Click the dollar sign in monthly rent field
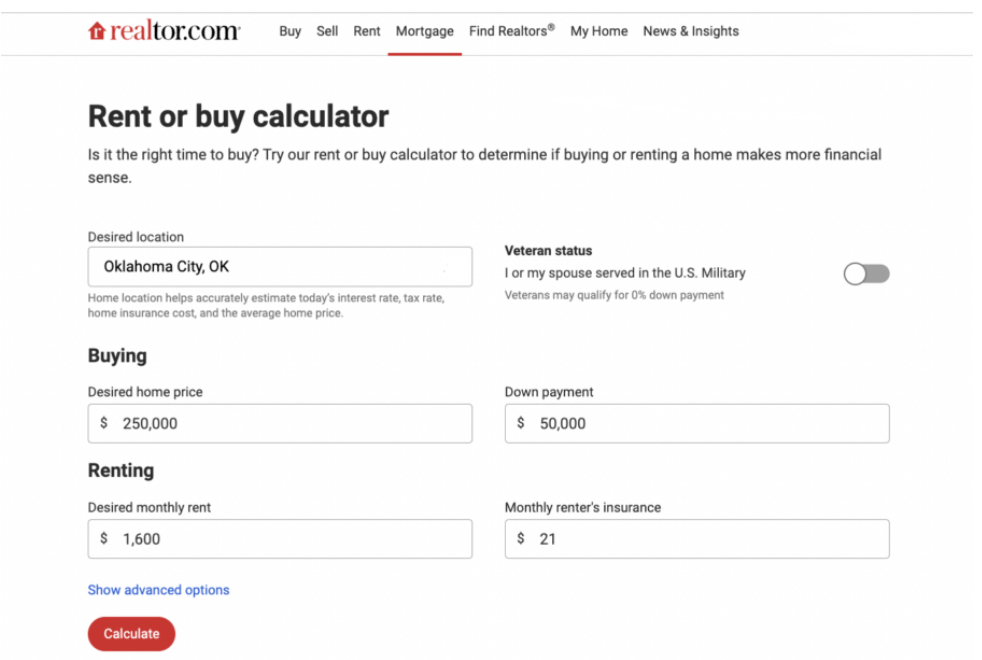The width and height of the screenshot is (982, 660). point(104,539)
